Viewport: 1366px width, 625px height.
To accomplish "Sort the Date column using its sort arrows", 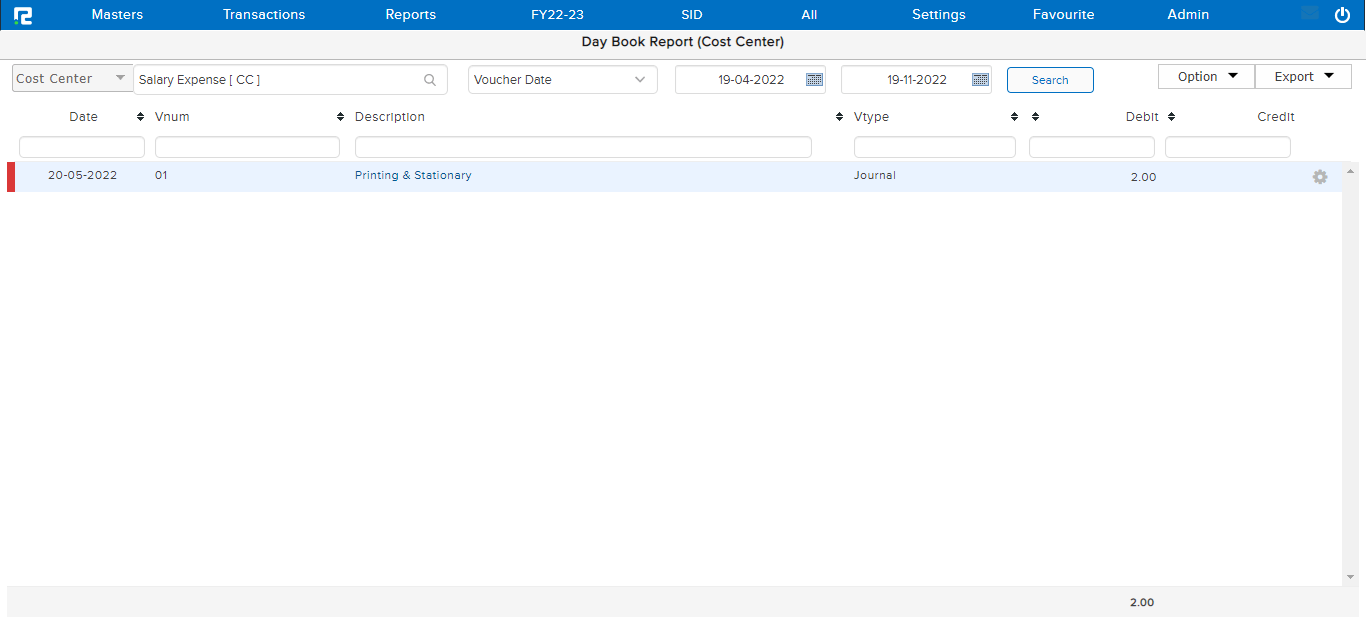I will 139,116.
